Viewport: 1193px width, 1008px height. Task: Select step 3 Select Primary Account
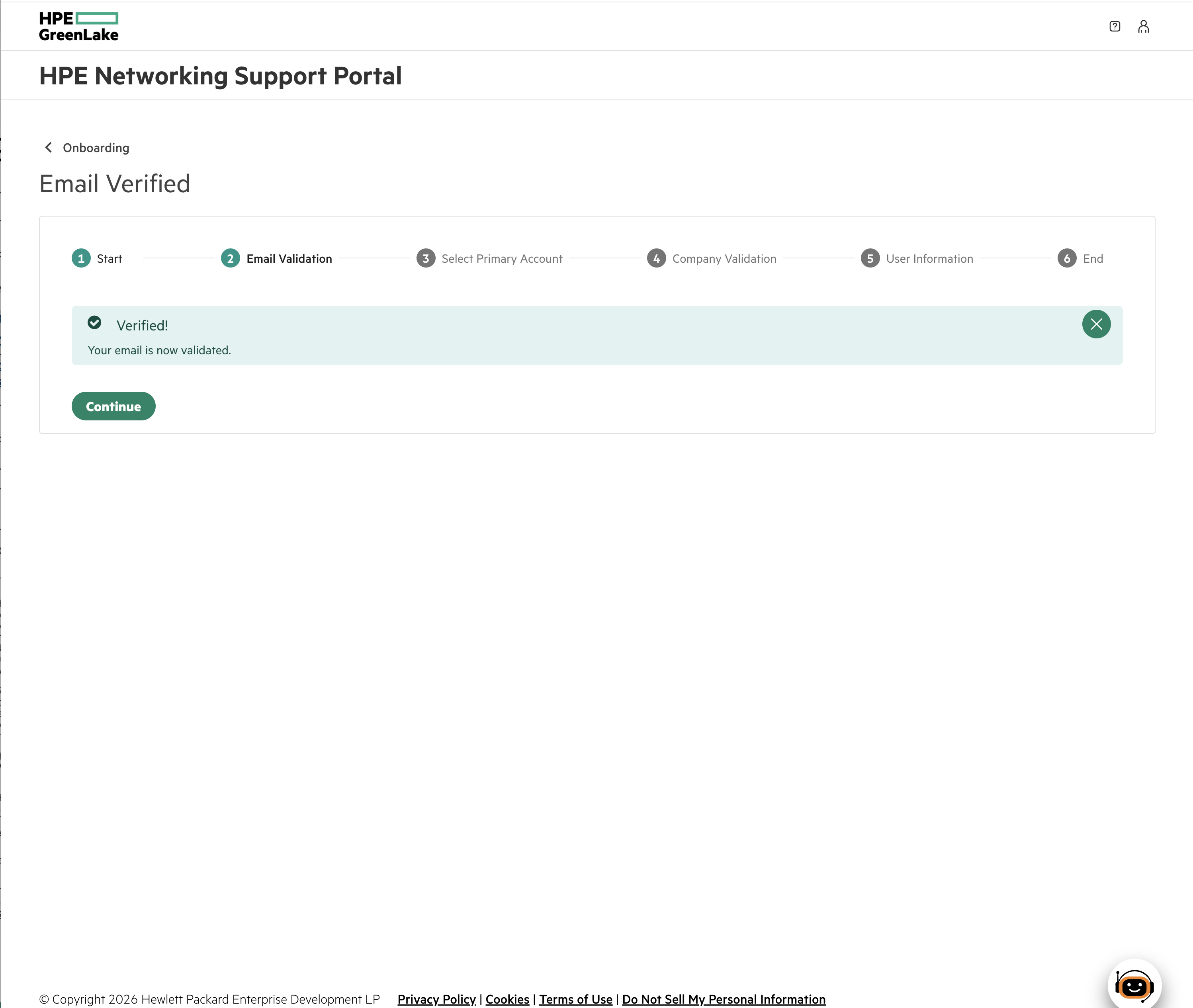click(x=490, y=258)
